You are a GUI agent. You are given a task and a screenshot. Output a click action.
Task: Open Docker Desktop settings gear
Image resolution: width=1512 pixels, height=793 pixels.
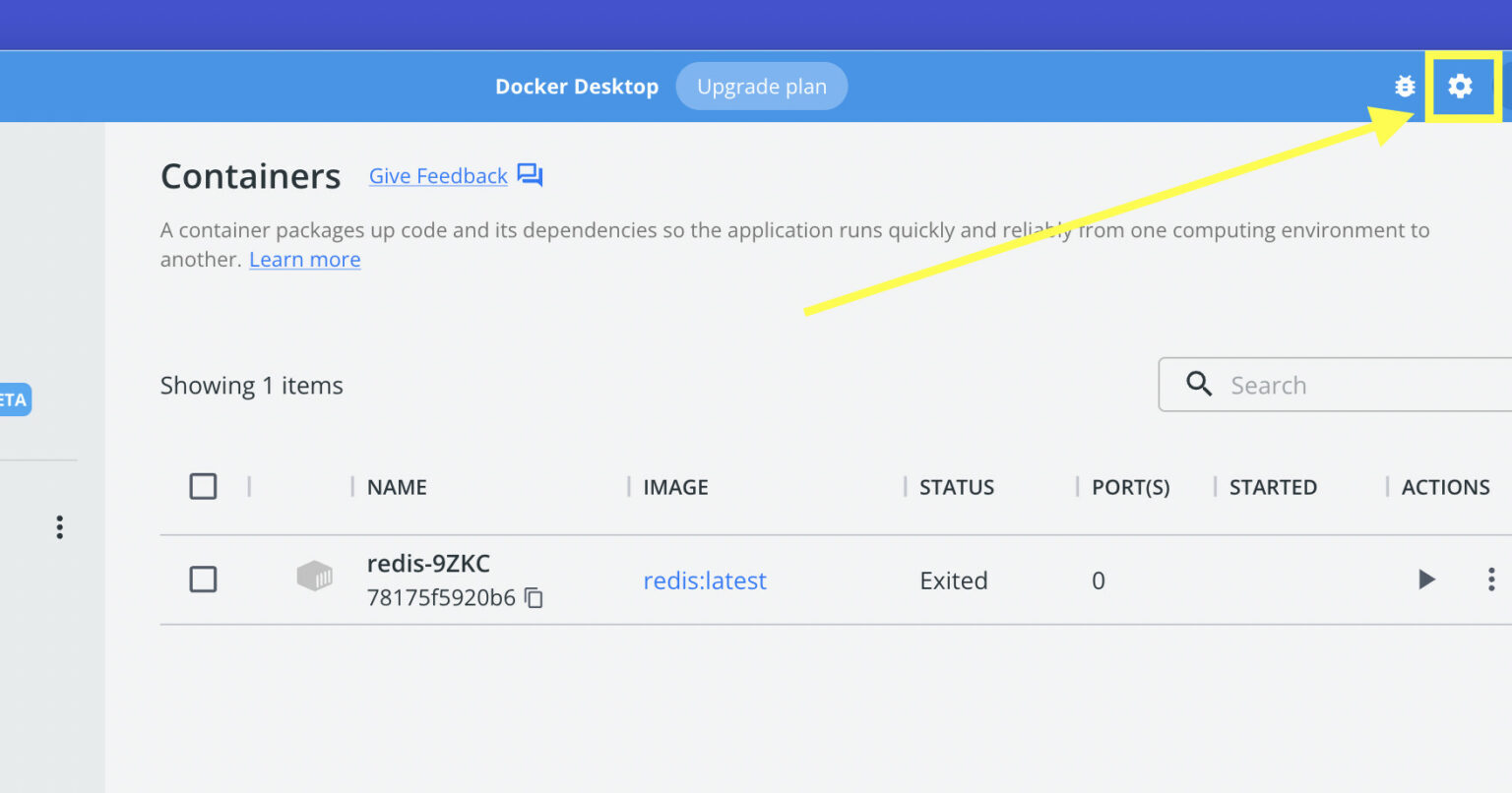[x=1460, y=87]
